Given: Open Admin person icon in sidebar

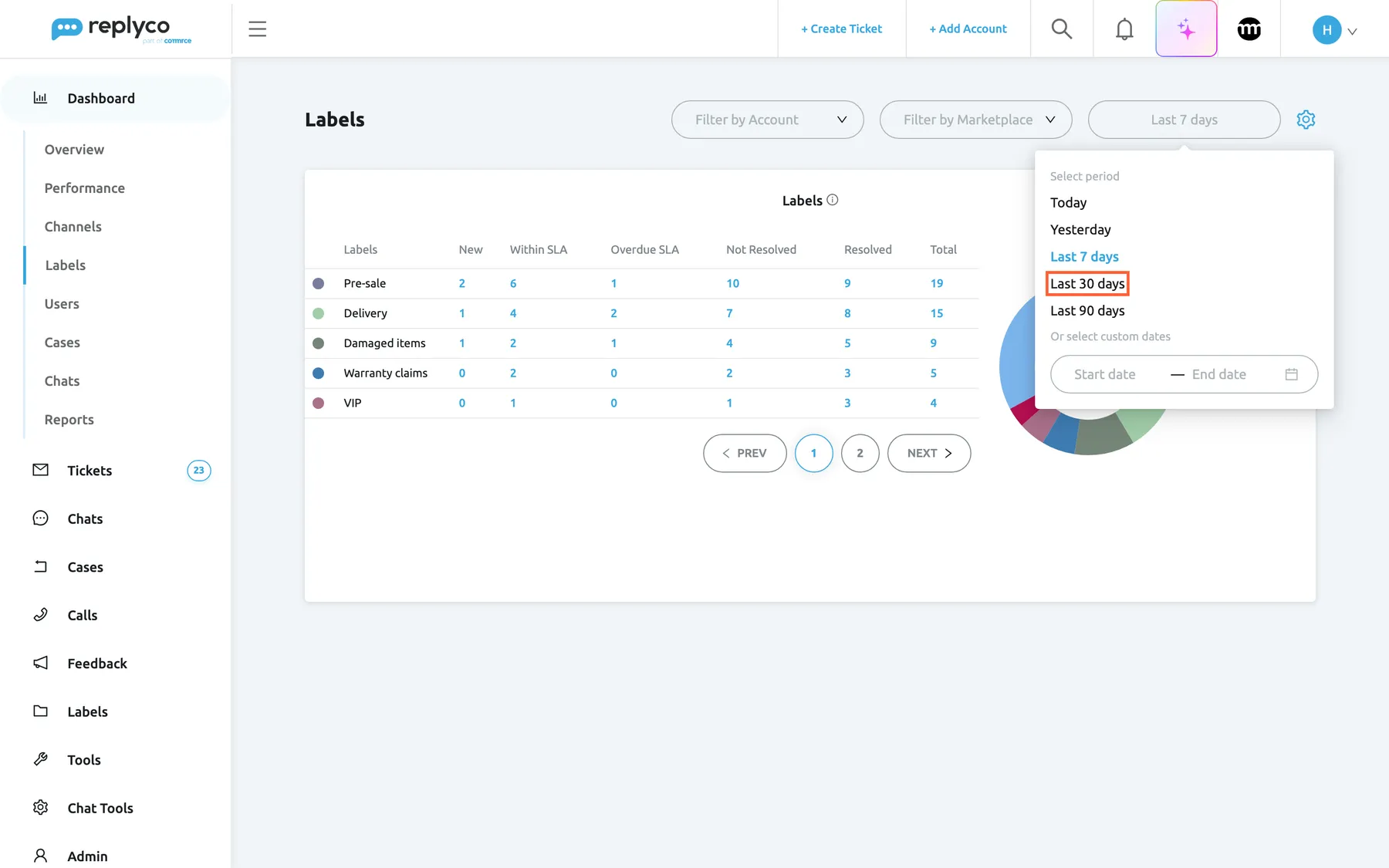Looking at the screenshot, I should tap(41, 856).
